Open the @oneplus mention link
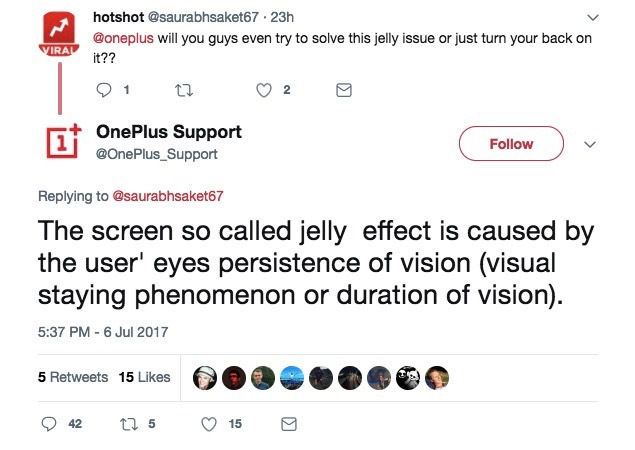Screen dimensions: 635x450 [123, 38]
